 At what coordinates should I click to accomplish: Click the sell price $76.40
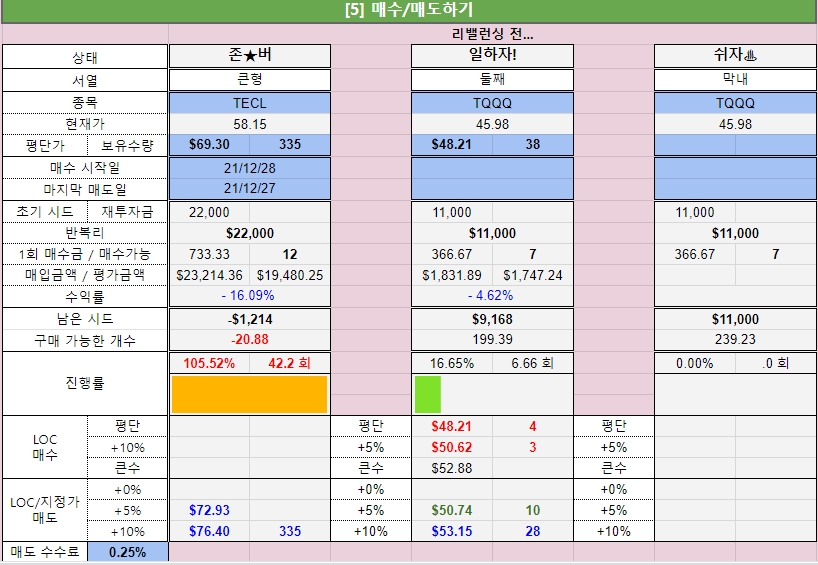click(x=210, y=531)
